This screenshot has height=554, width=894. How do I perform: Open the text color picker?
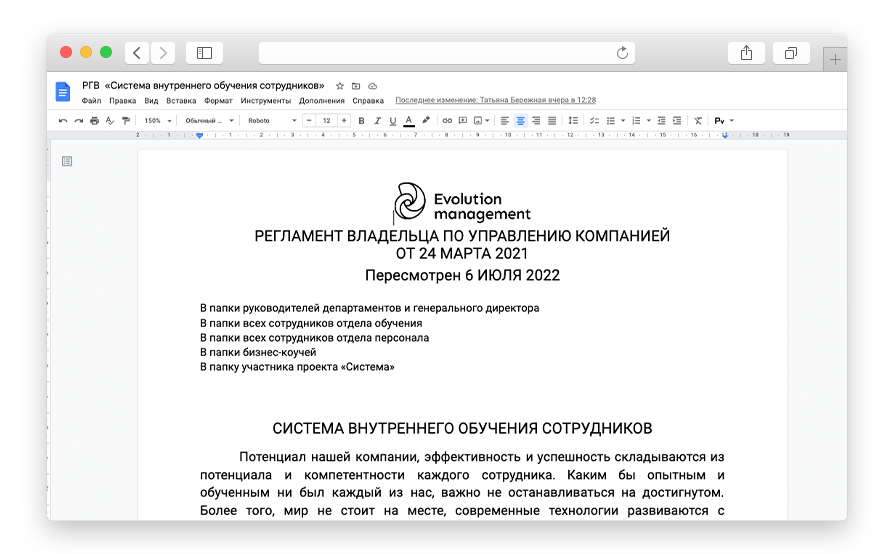click(x=409, y=121)
